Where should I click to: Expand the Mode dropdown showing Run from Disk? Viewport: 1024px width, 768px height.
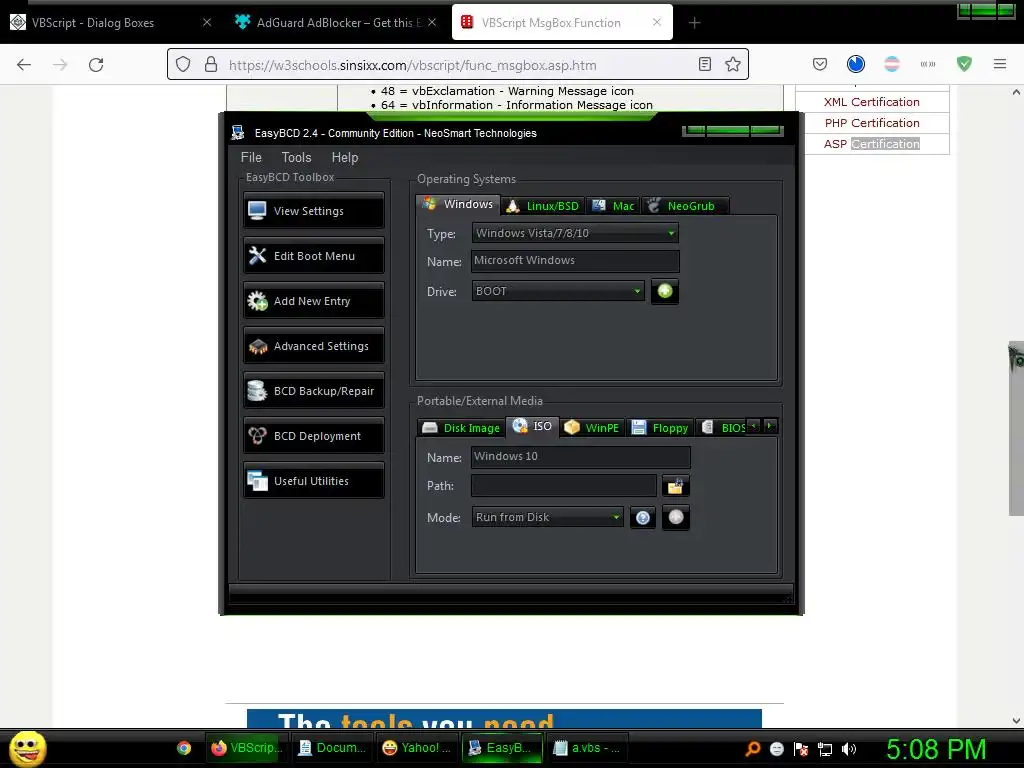(547, 517)
